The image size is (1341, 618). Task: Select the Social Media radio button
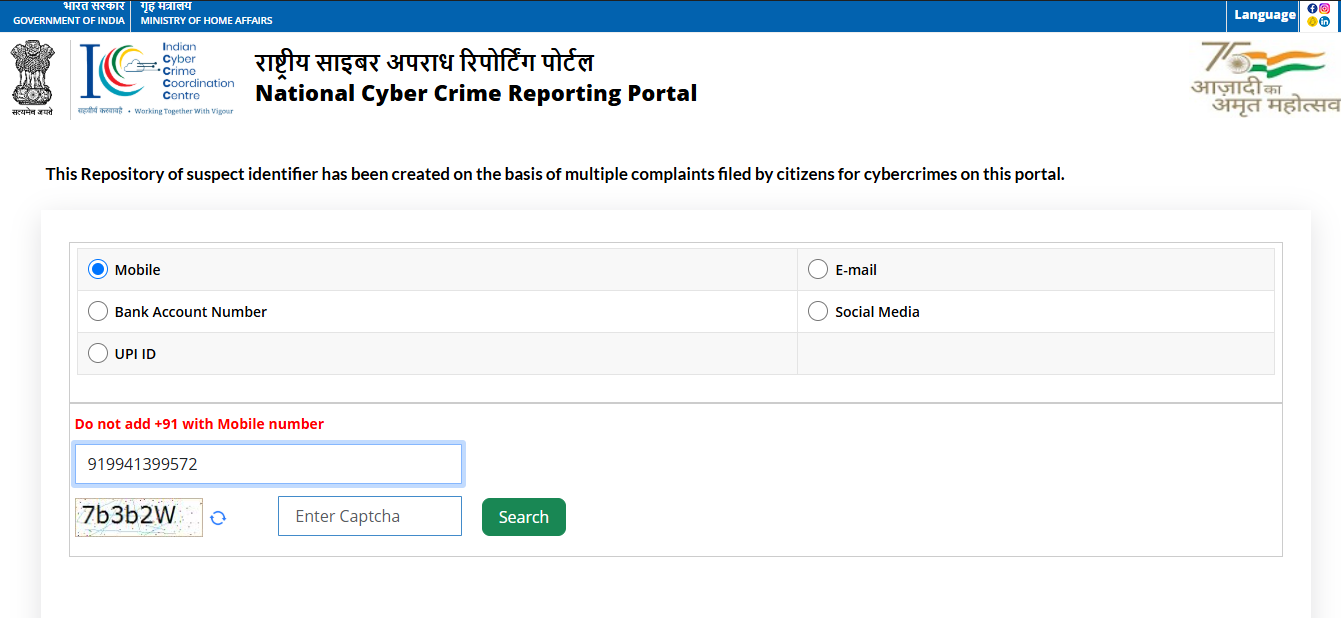tap(818, 312)
